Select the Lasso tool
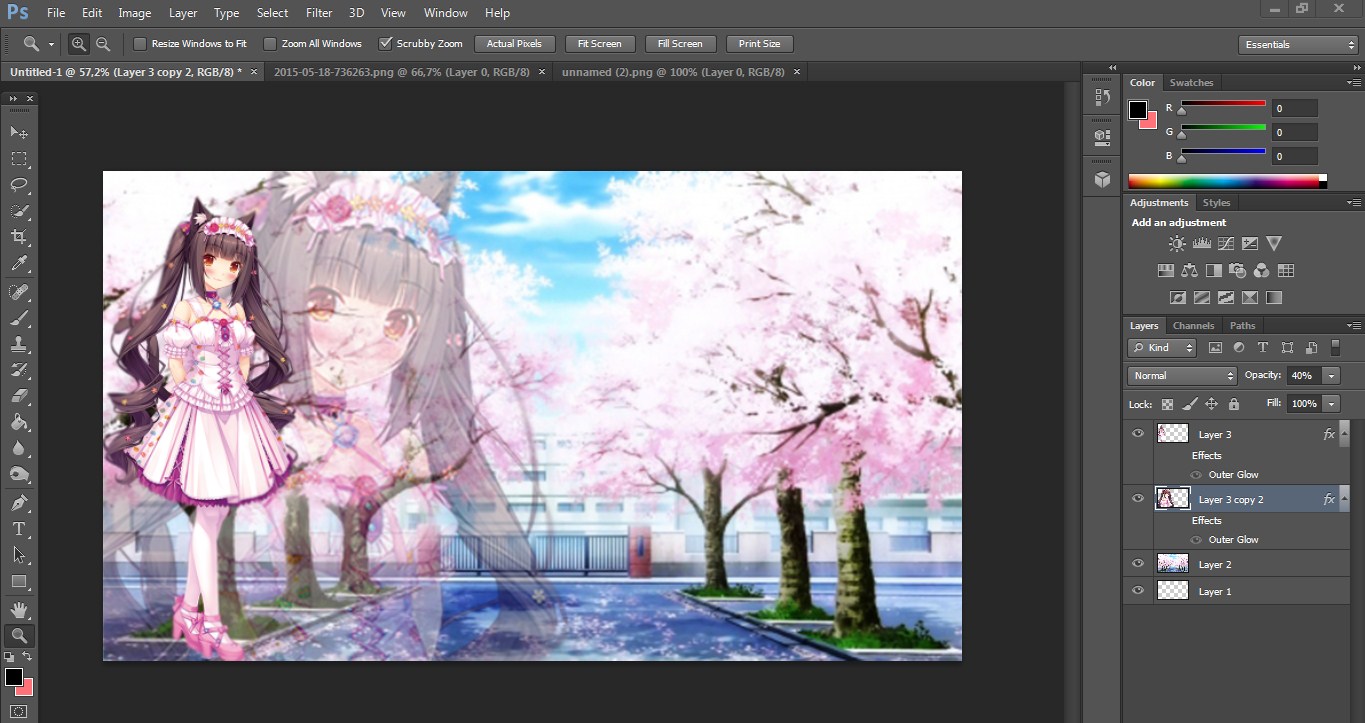This screenshot has width=1365, height=723. (x=18, y=184)
